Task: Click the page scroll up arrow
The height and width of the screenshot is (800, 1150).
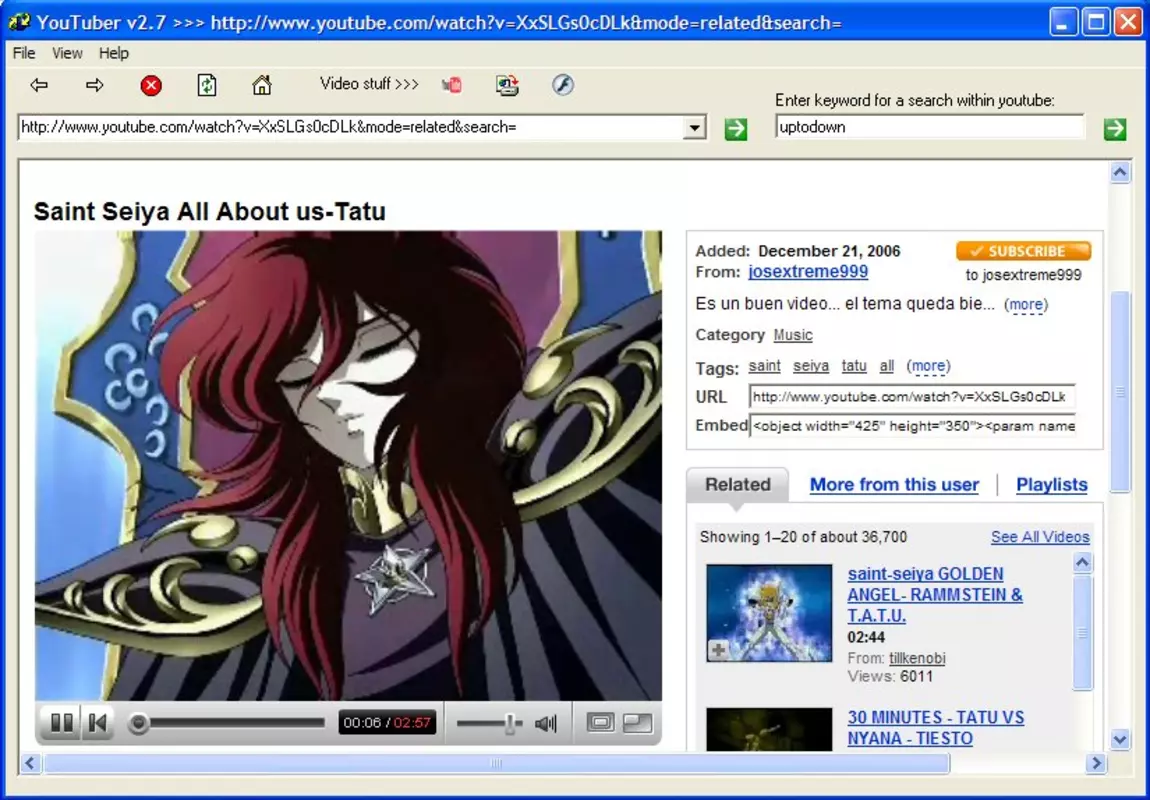Action: [1120, 172]
